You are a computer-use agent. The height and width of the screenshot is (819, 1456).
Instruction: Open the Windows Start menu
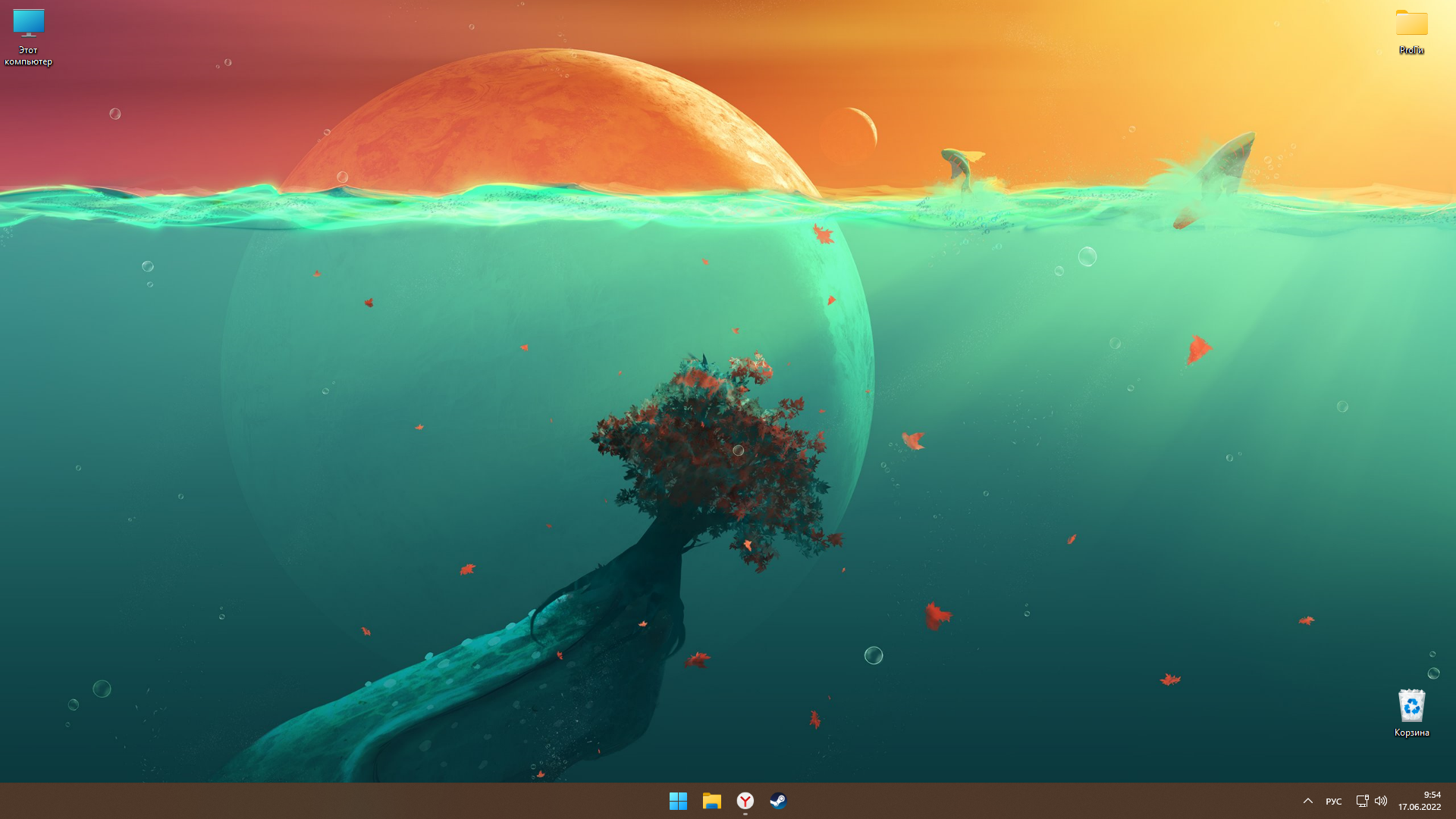click(678, 801)
